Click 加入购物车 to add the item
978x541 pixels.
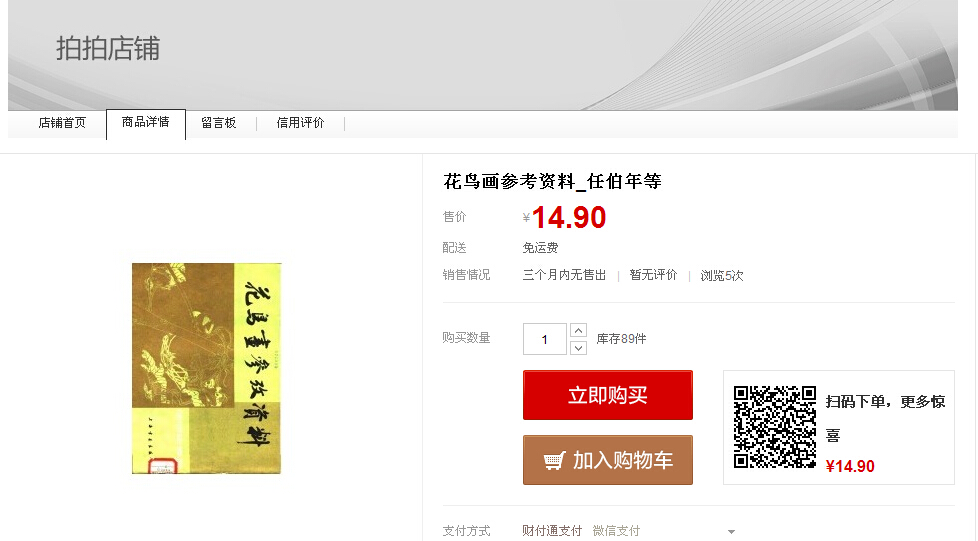point(608,460)
